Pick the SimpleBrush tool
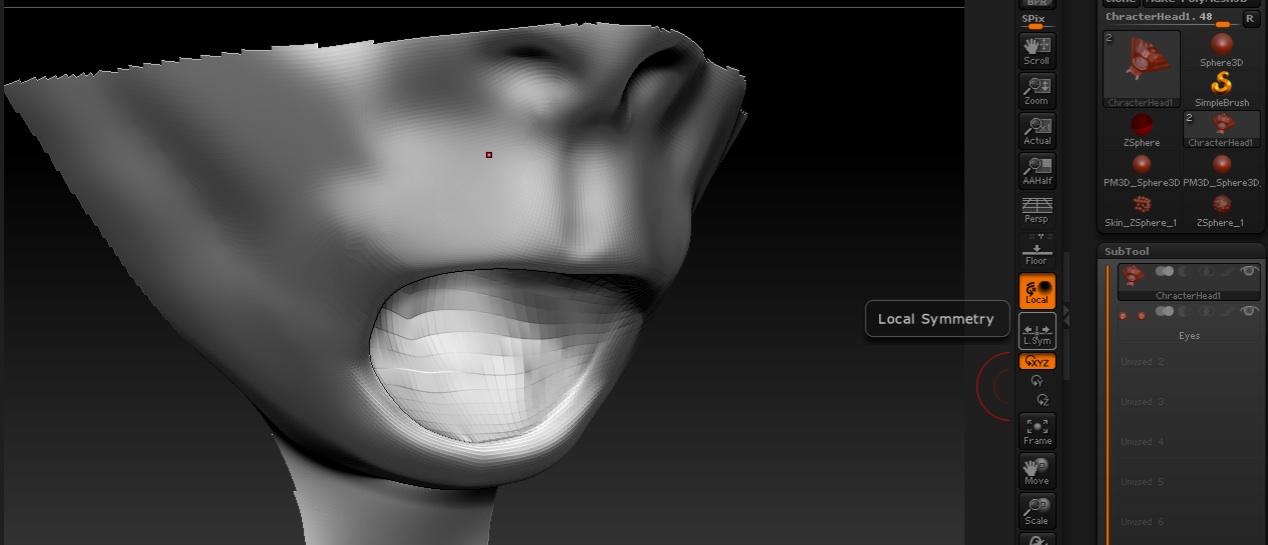The height and width of the screenshot is (545, 1268). [x=1221, y=90]
